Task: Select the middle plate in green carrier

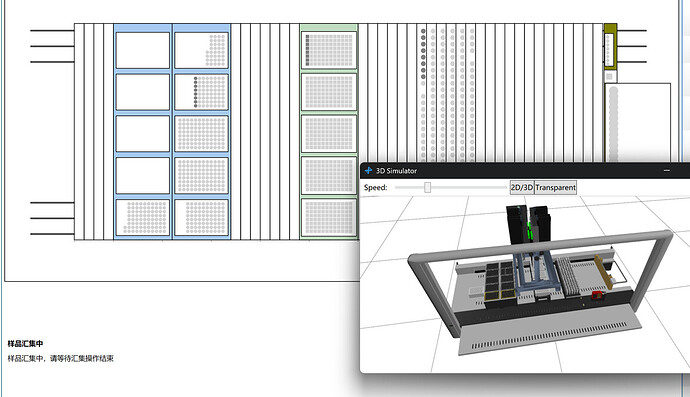Action: pos(329,134)
